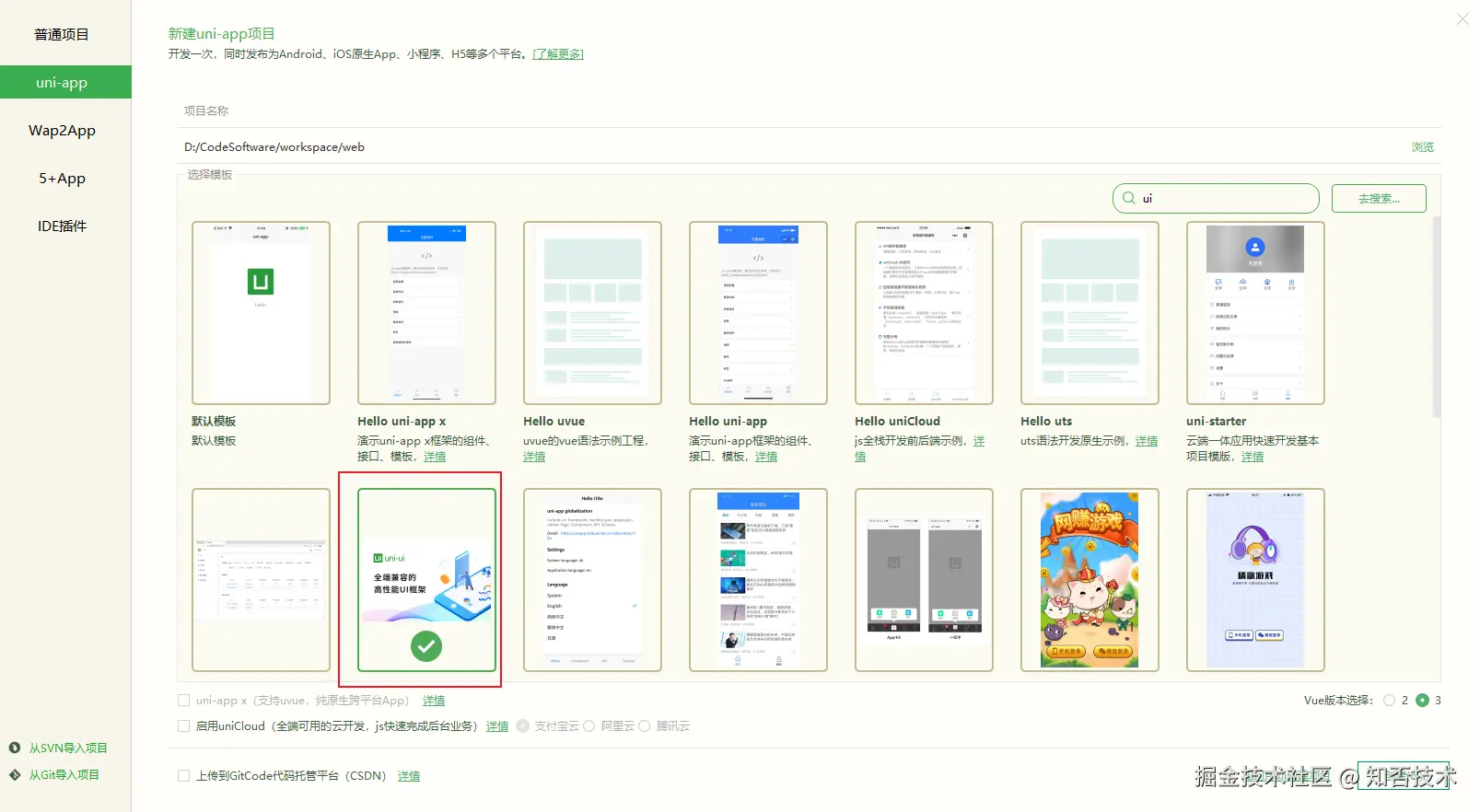Click the 'uni-starter' template title
The width and height of the screenshot is (1480, 812).
[x=1216, y=422]
